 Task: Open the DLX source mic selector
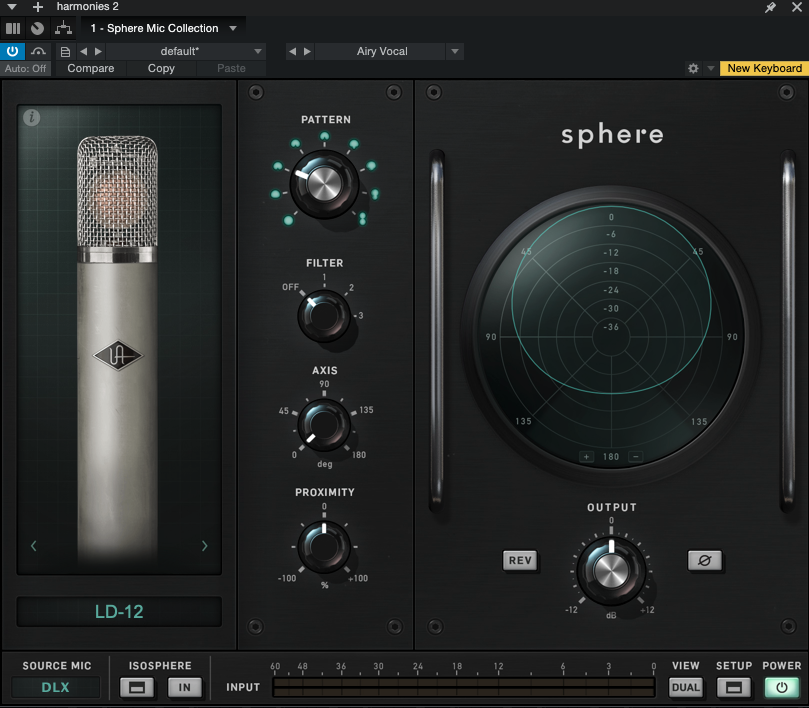tap(56, 687)
